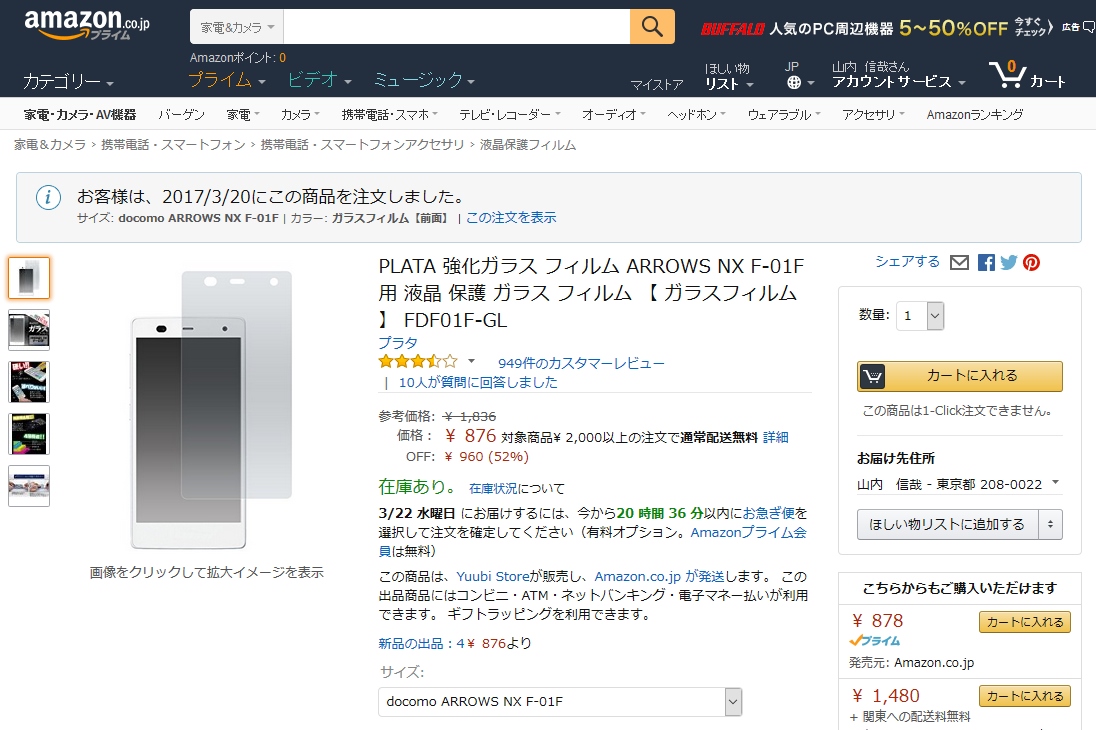The image size is (1096, 730).
Task: Open the ミュージック dropdown
Action: [x=424, y=80]
